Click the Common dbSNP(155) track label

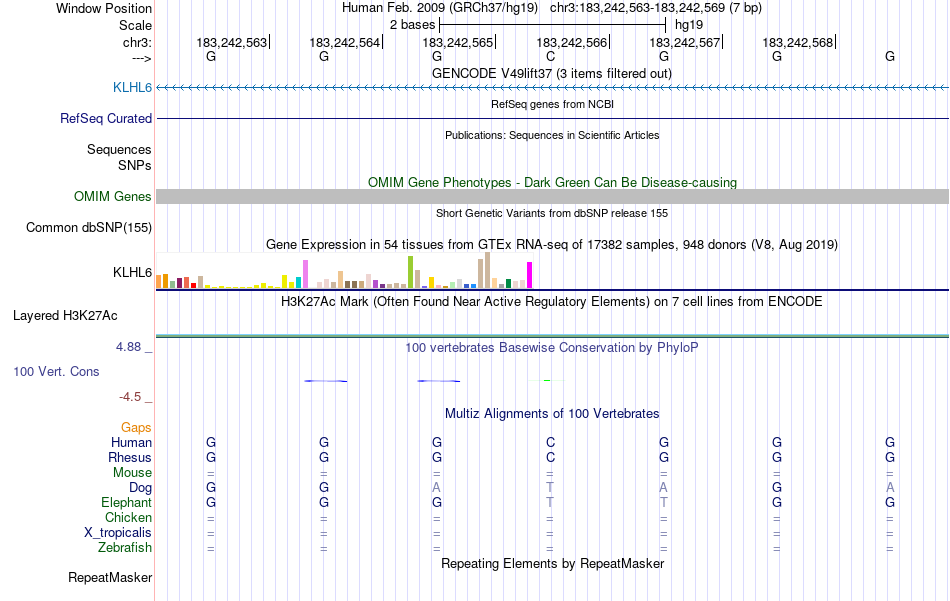pos(89,228)
